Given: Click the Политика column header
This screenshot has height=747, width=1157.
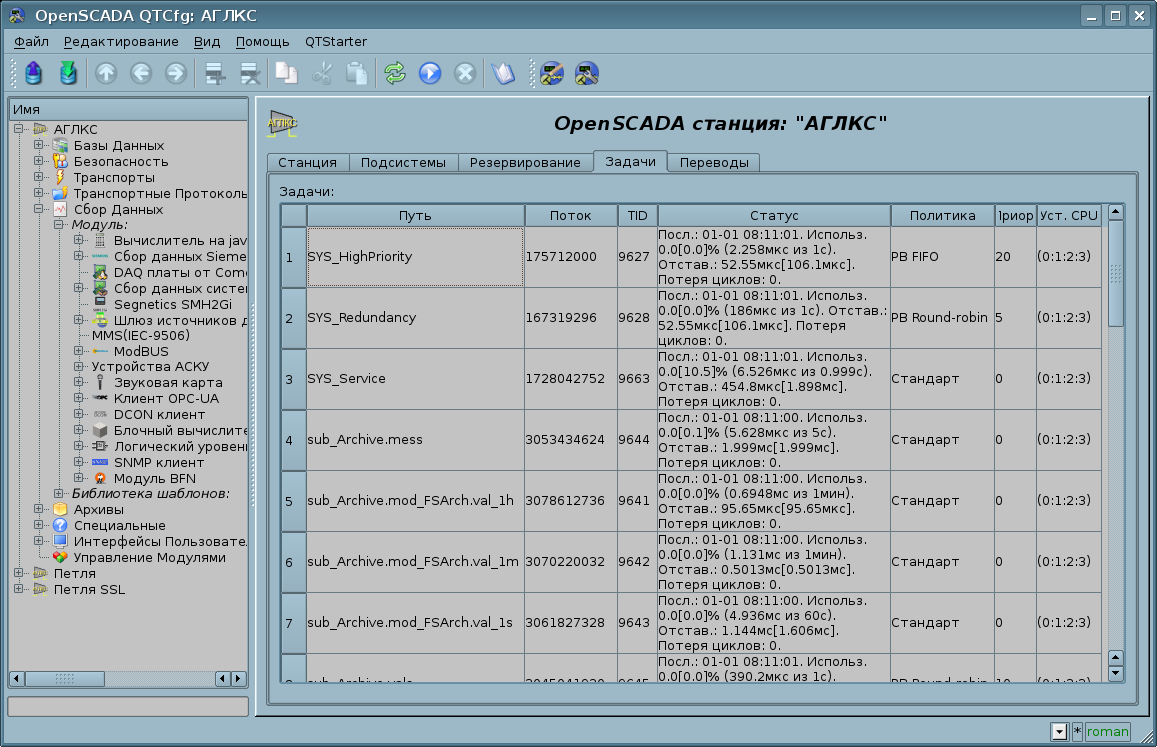Looking at the screenshot, I should click(942, 216).
